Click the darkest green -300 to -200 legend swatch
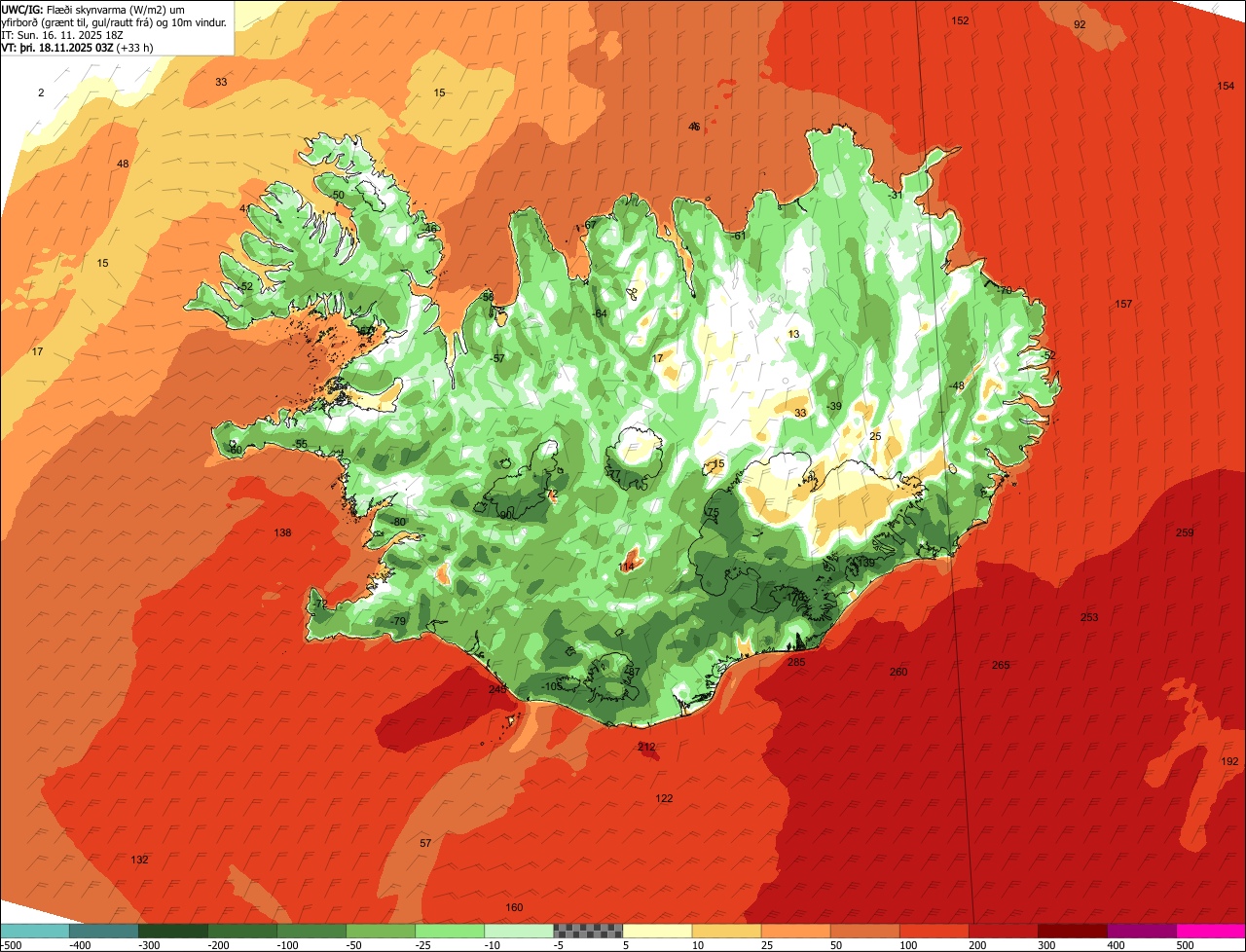The width and height of the screenshot is (1246, 952). pos(173,931)
